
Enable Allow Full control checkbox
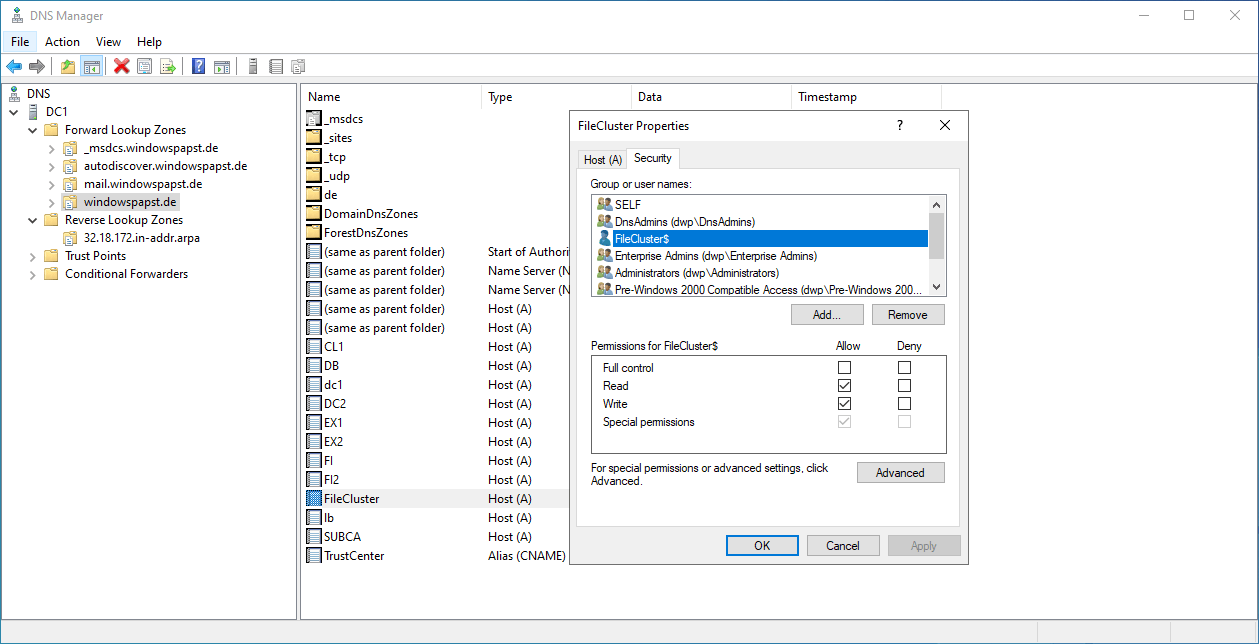(845, 368)
